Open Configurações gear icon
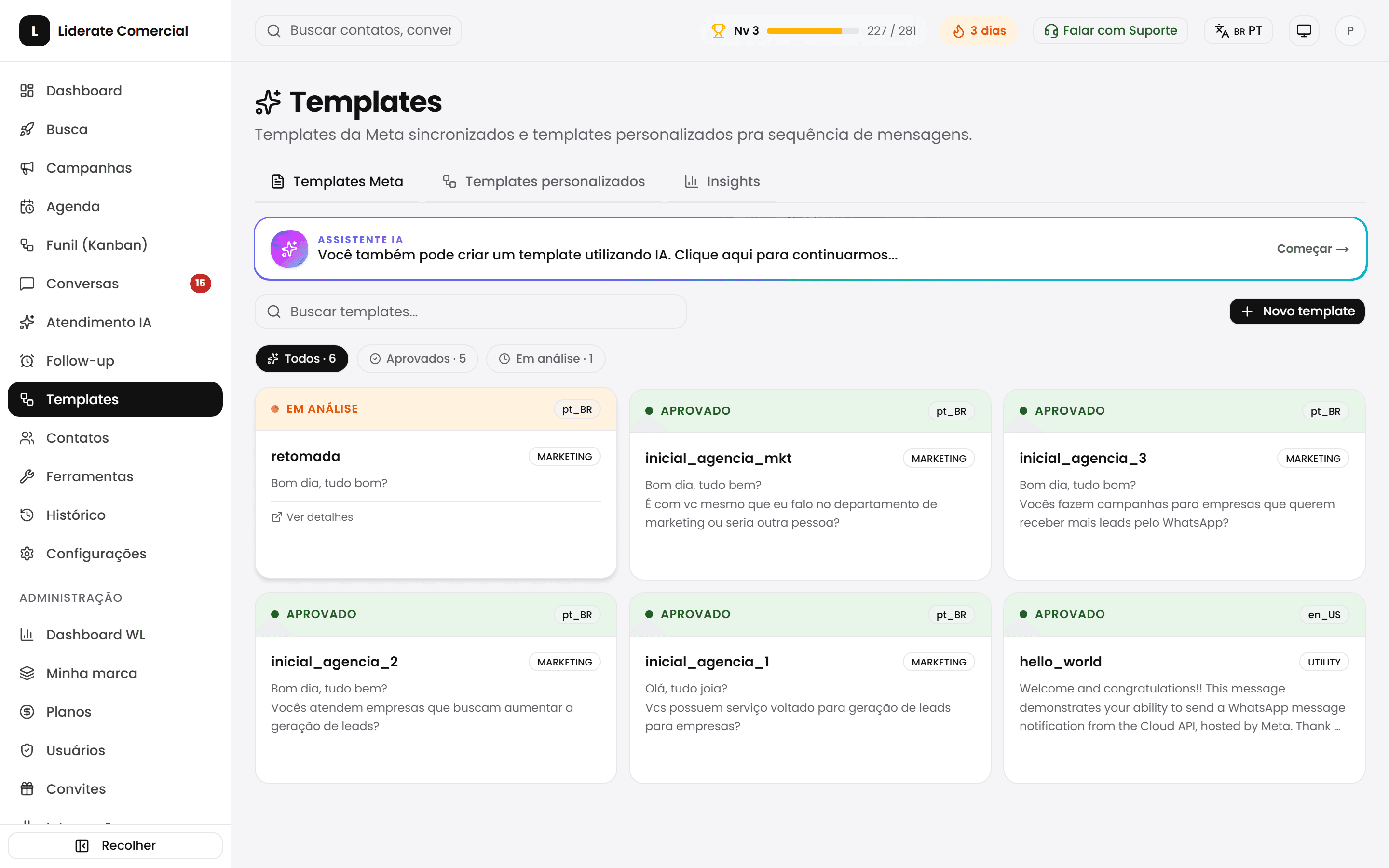The width and height of the screenshot is (1389, 868). 27,554
